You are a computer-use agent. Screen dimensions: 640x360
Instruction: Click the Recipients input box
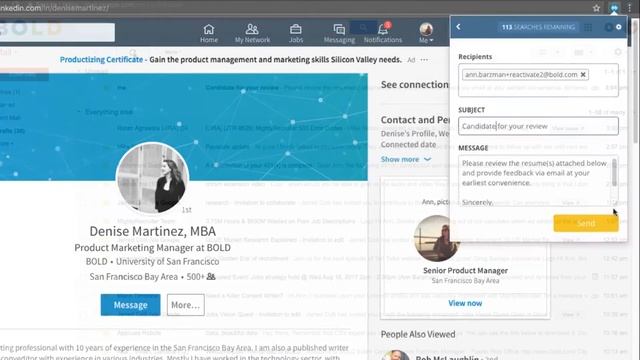coord(538,80)
